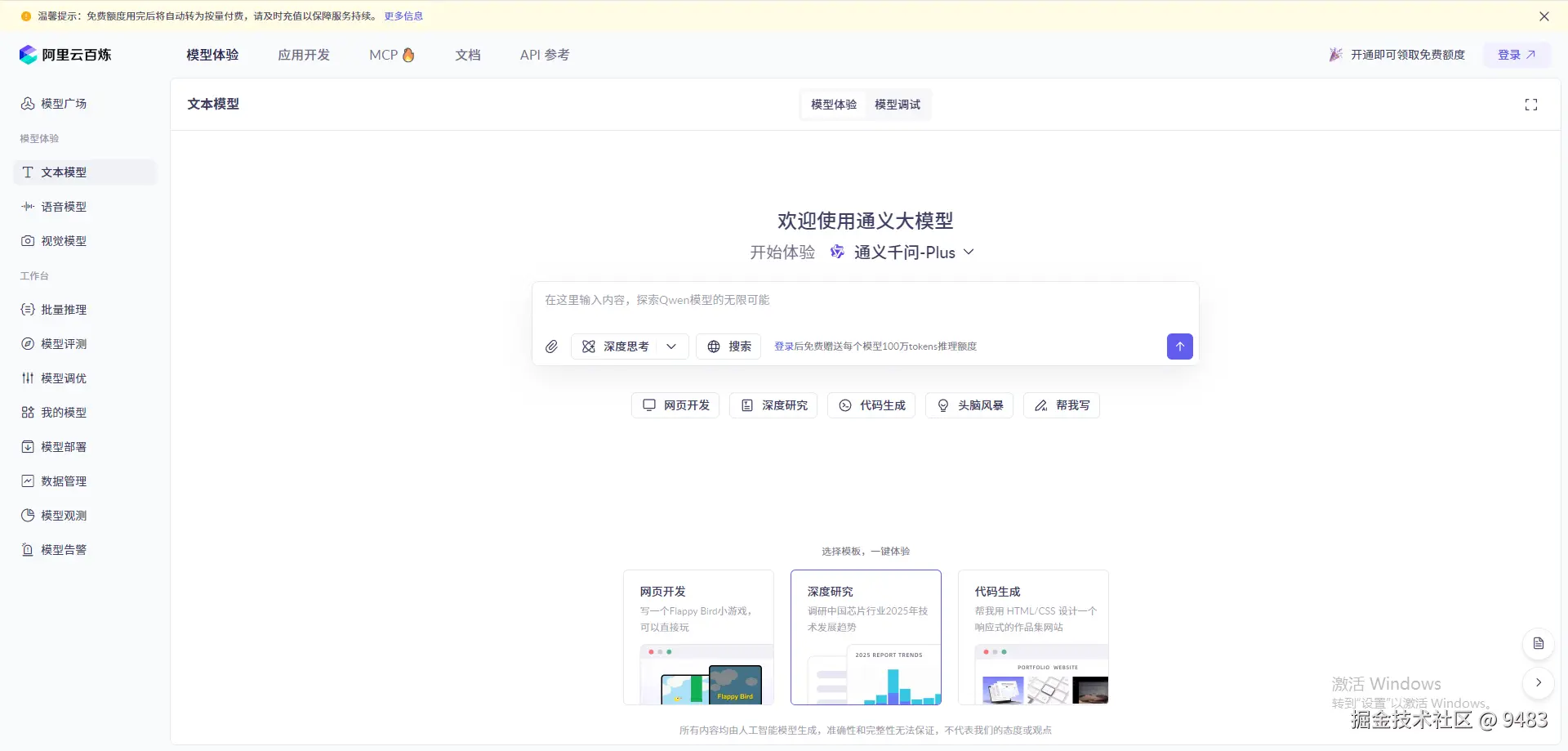Open the API 参考 top navigation tab
Screen dimensions: 1568x751
tap(545, 55)
